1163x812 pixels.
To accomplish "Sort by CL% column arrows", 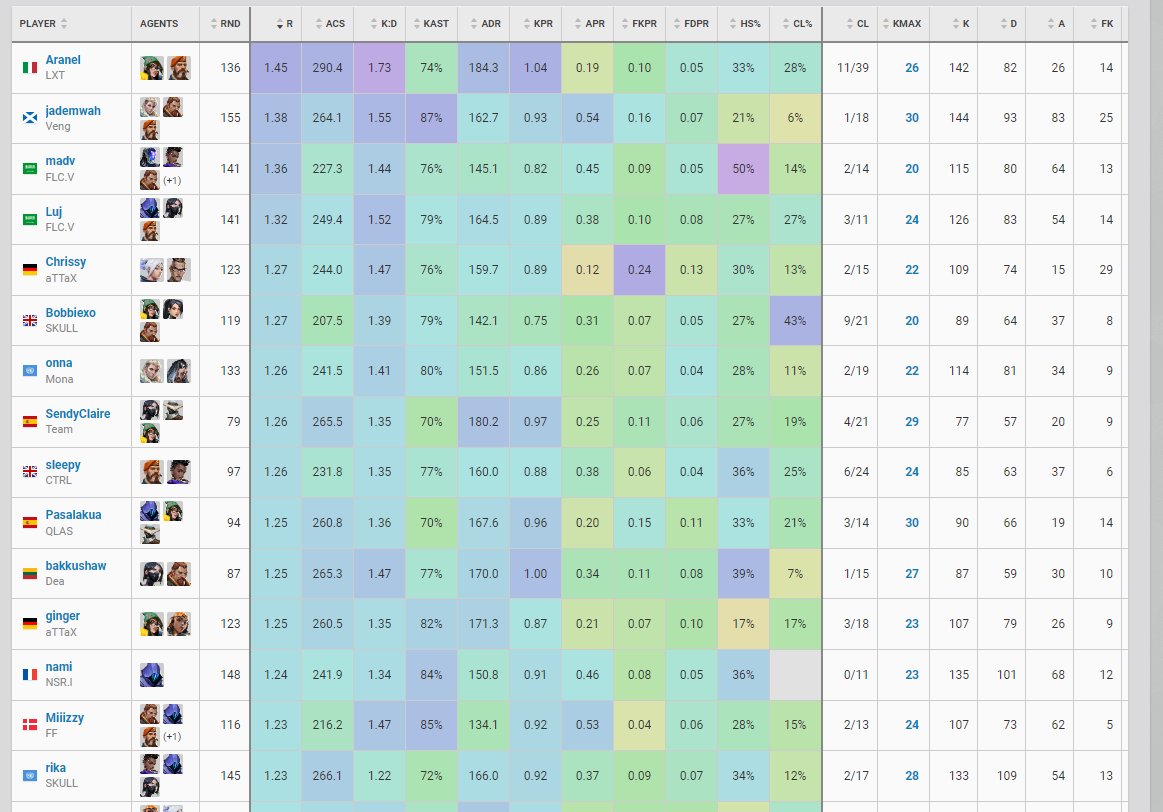I will click(x=785, y=24).
